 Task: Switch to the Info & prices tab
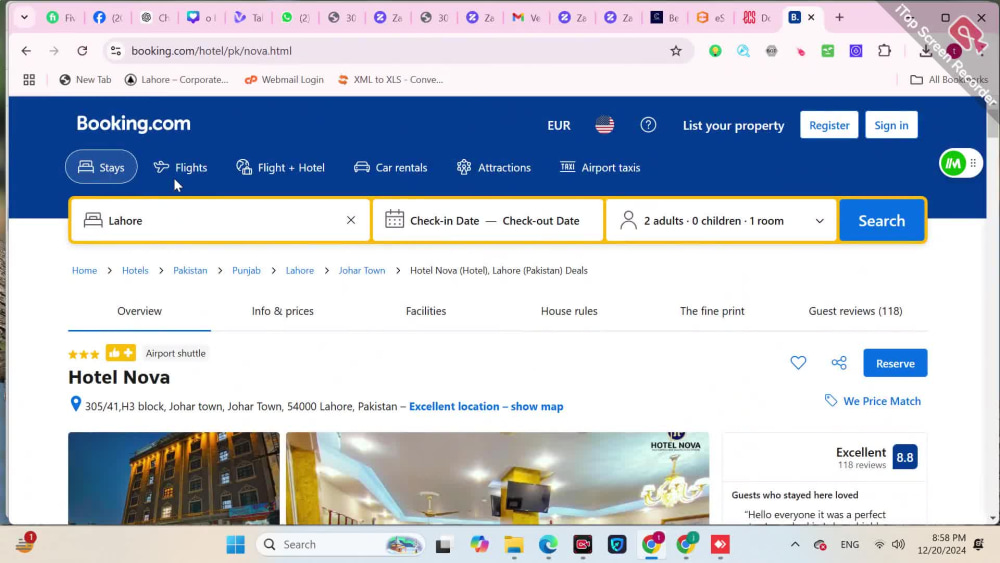(x=283, y=311)
